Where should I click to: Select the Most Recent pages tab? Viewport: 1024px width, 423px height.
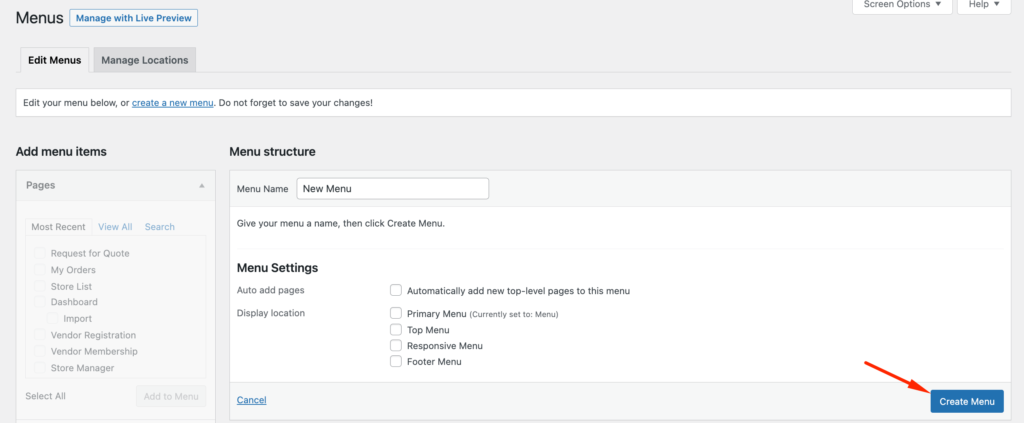[x=58, y=227]
